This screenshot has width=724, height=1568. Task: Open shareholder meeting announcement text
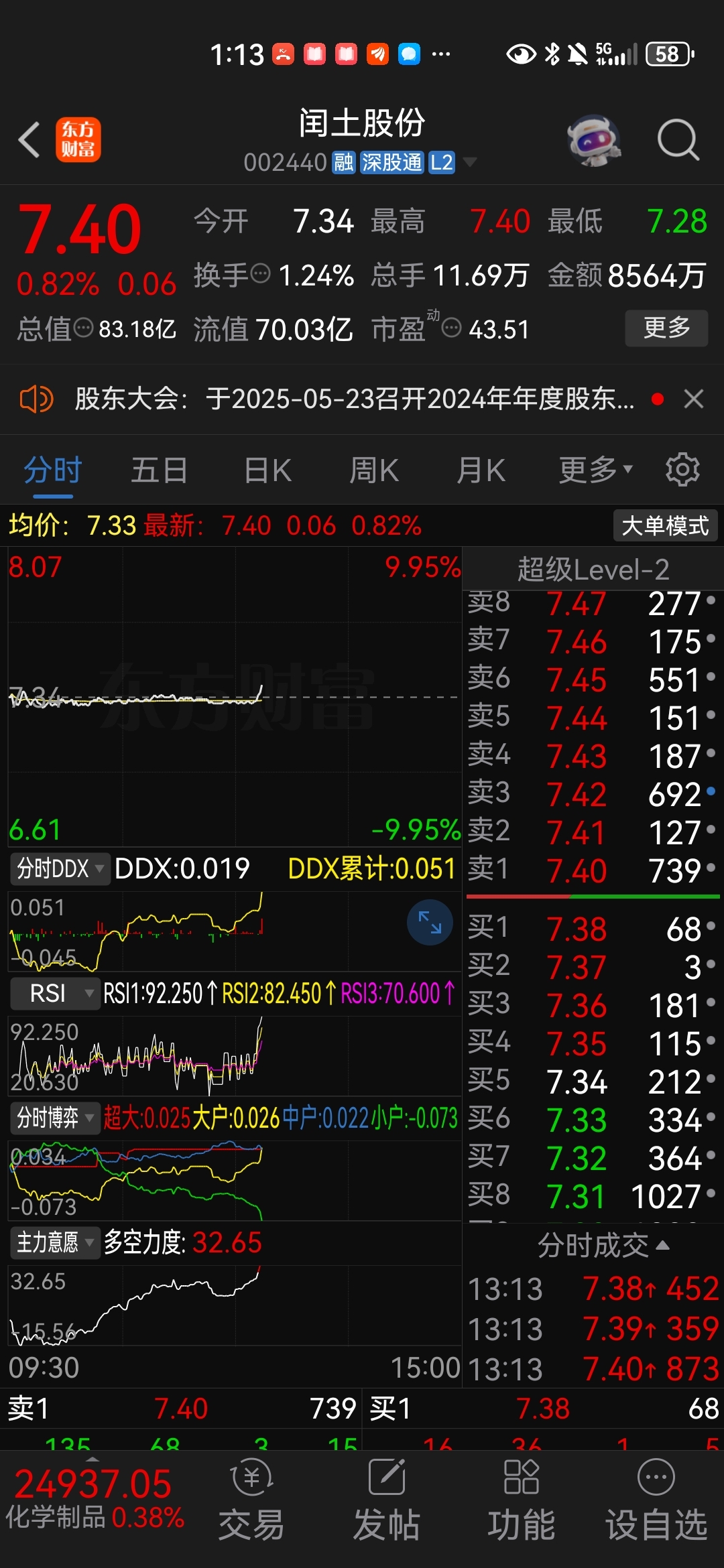(354, 399)
